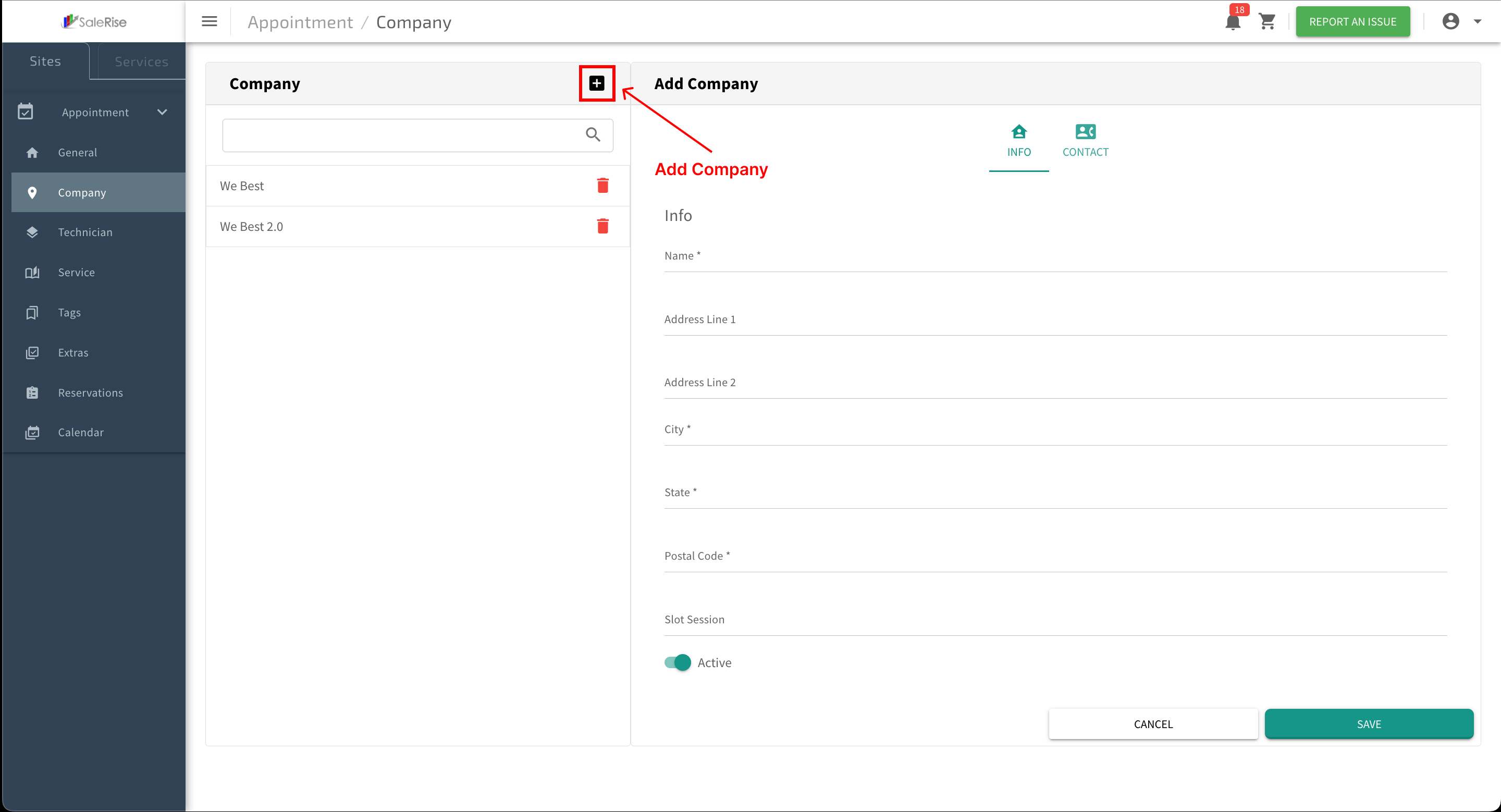Image resolution: width=1501 pixels, height=812 pixels.
Task: Toggle the hamburger sidebar menu
Action: [209, 21]
